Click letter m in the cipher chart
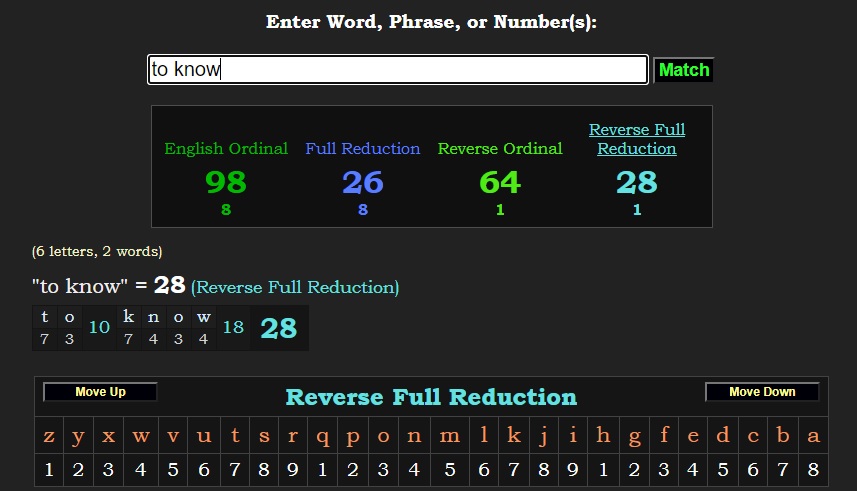The width and height of the screenshot is (857, 491). coord(450,436)
